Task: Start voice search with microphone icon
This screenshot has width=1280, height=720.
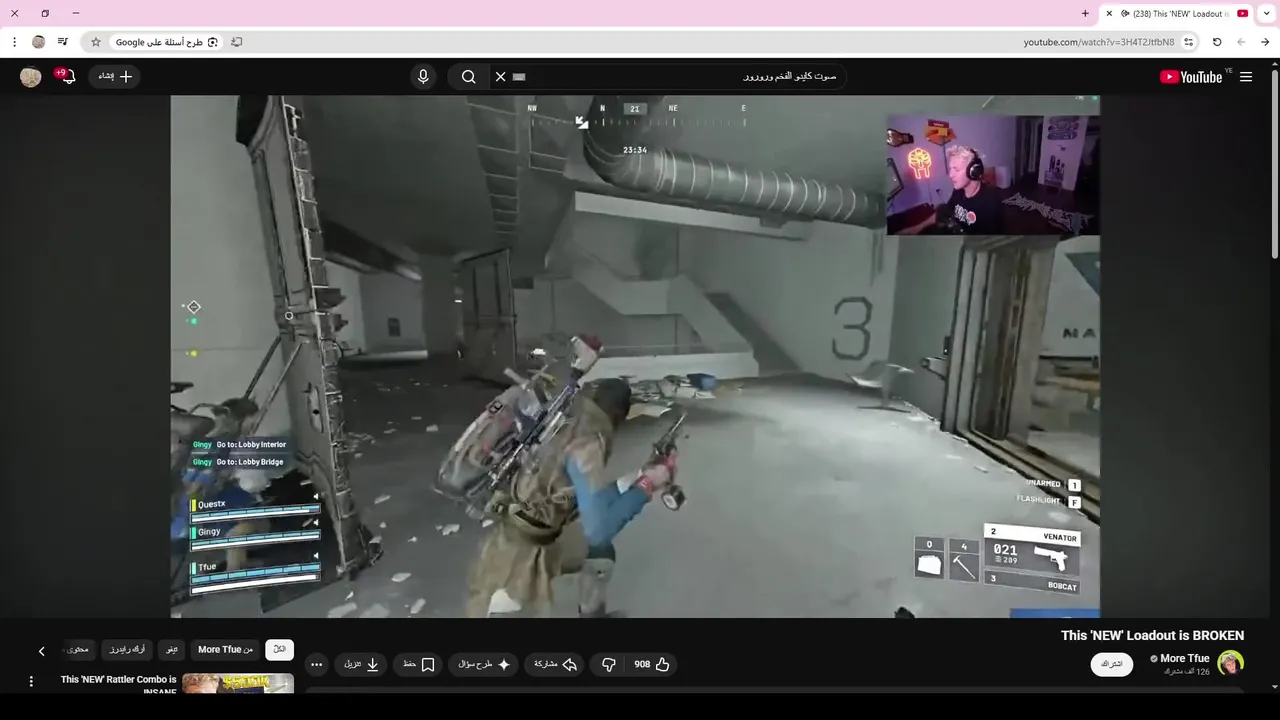Action: [x=423, y=77]
